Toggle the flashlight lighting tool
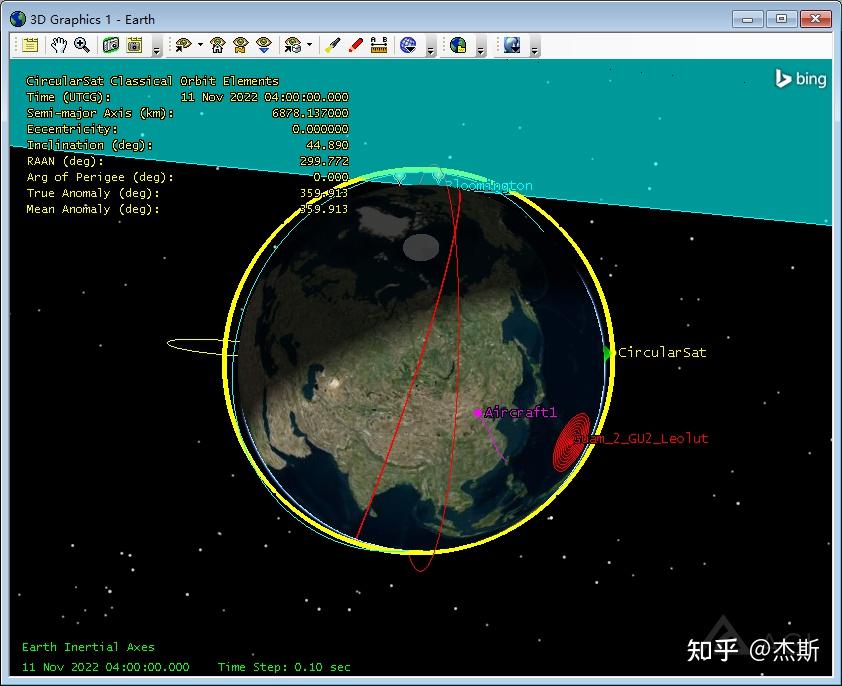The height and width of the screenshot is (686, 842). point(332,45)
